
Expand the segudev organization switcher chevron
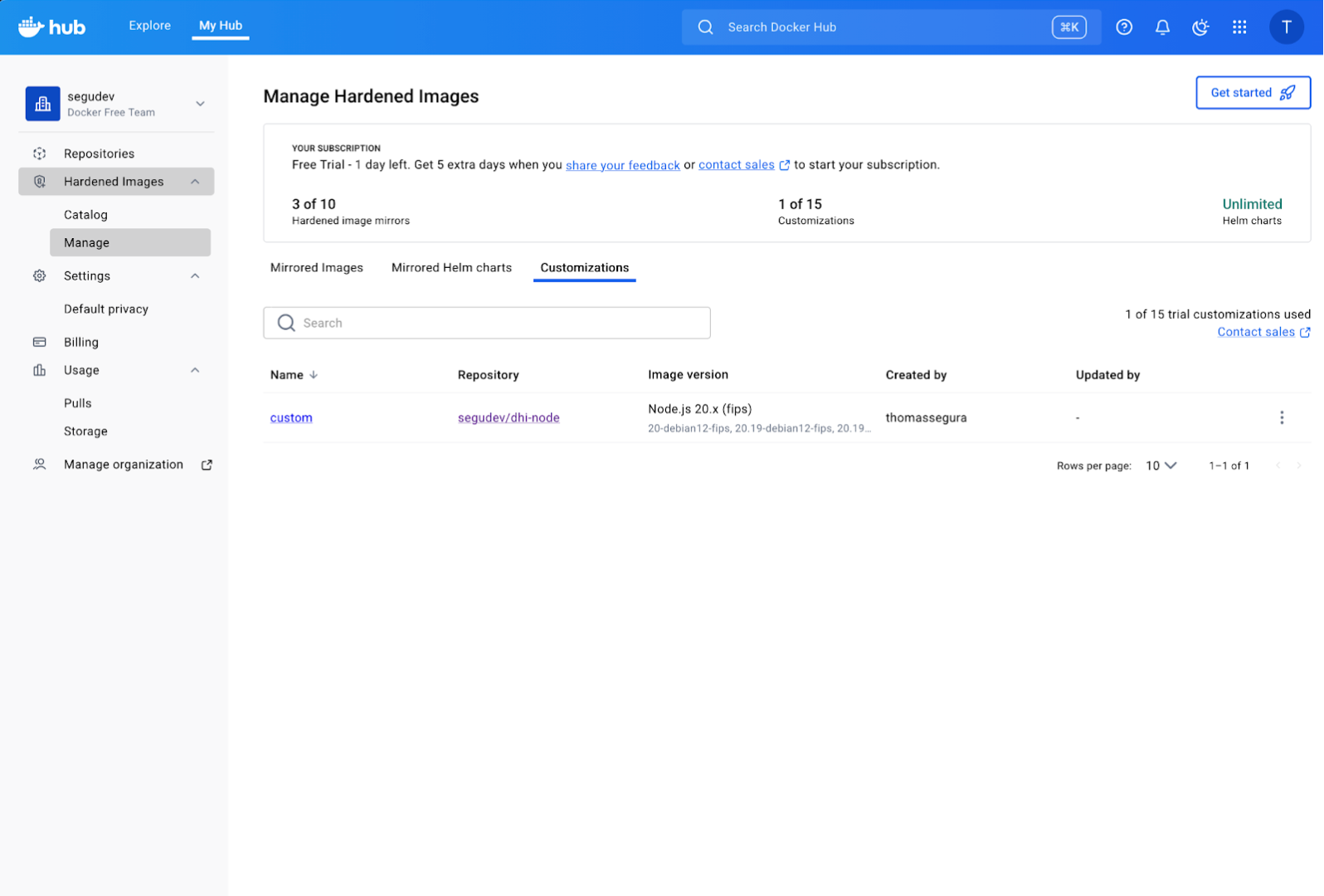[x=200, y=104]
